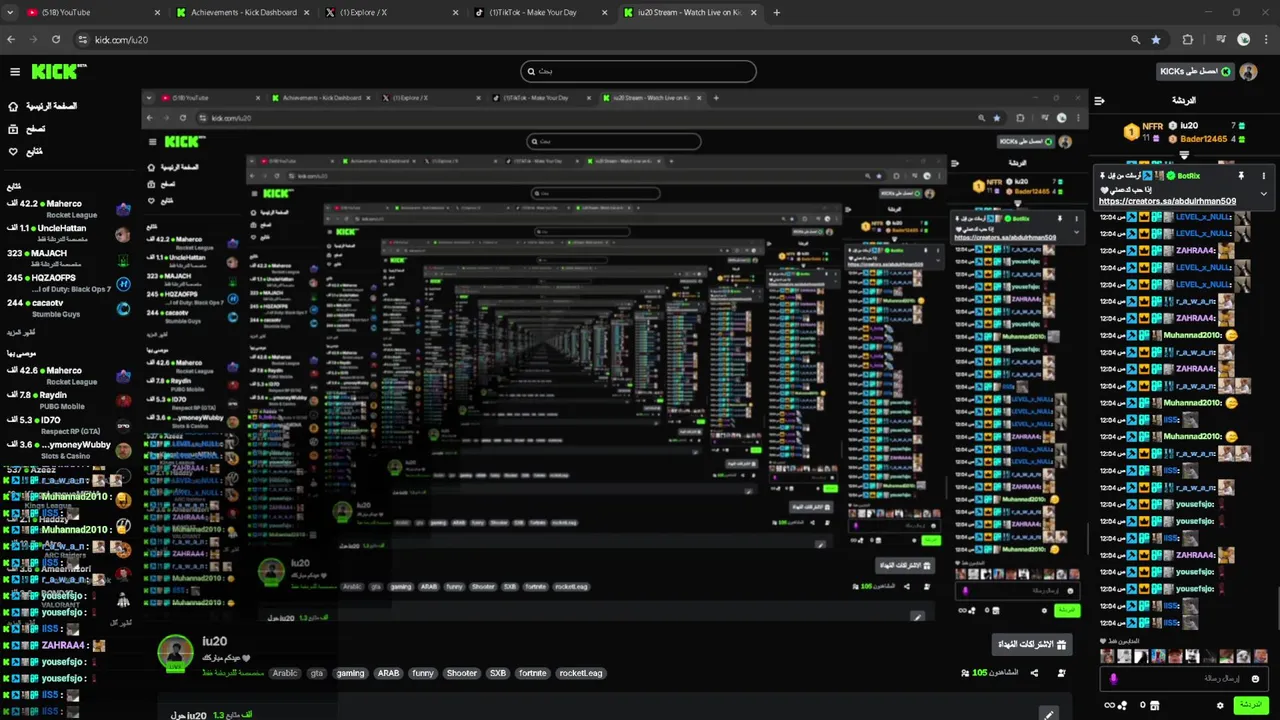1280x720 pixels.
Task: Open chat settings gear icon
Action: tap(1220, 706)
